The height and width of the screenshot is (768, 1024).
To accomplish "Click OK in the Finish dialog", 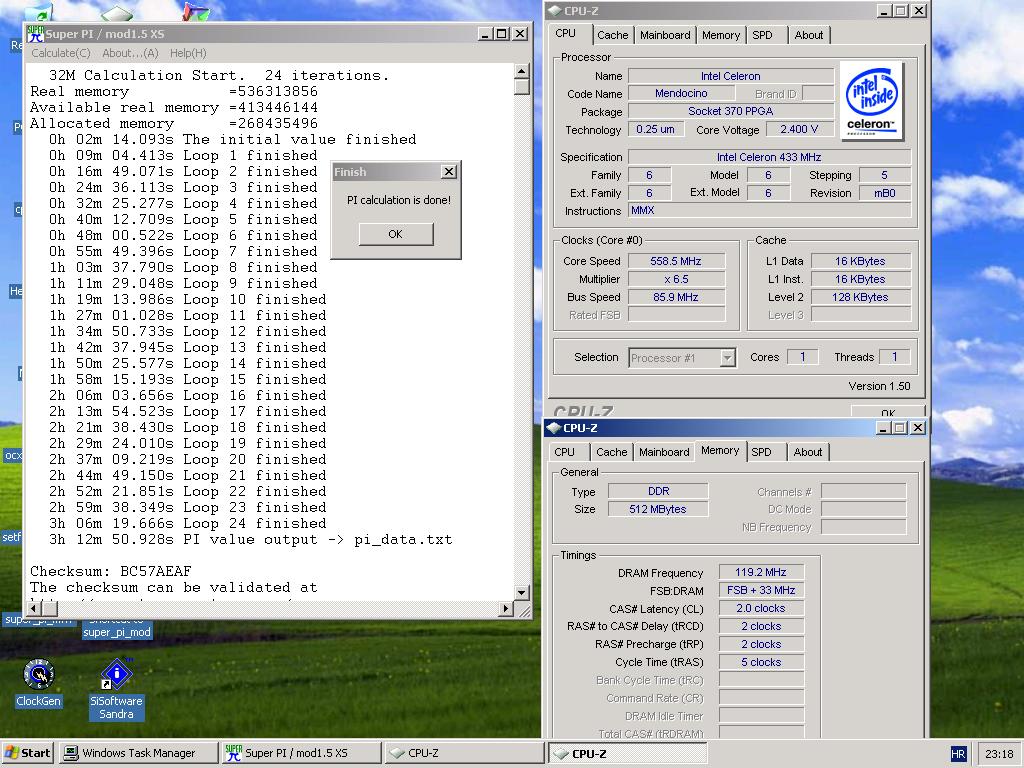I will [x=396, y=234].
